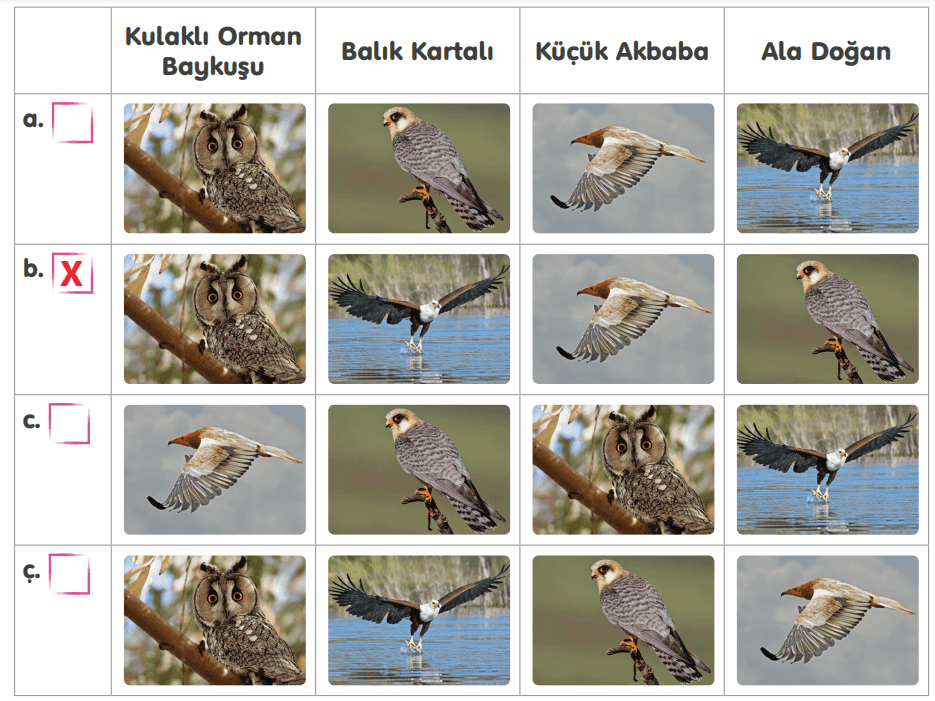Tick the empty checkbox for option c
Image resolution: width=935 pixels, height=701 pixels.
pyautogui.click(x=69, y=424)
